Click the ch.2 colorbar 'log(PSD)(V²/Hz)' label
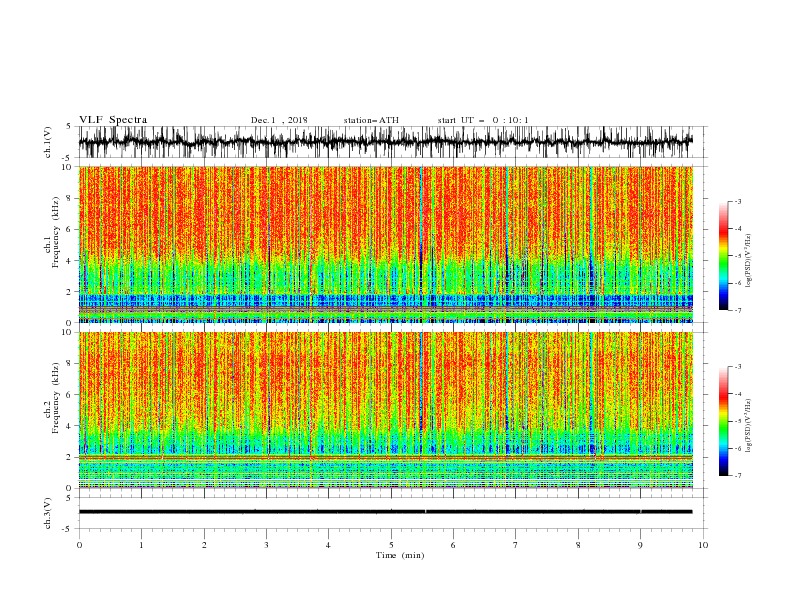The width and height of the screenshot is (792, 612). click(x=749, y=426)
